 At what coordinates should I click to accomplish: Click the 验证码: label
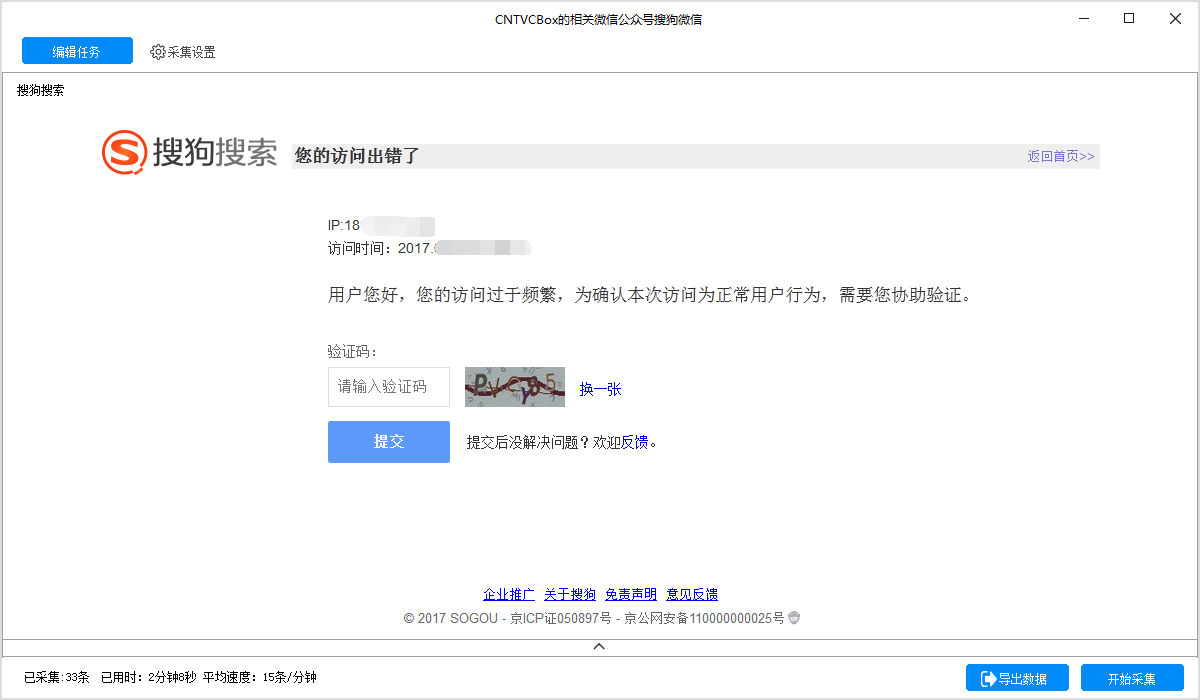(352, 352)
